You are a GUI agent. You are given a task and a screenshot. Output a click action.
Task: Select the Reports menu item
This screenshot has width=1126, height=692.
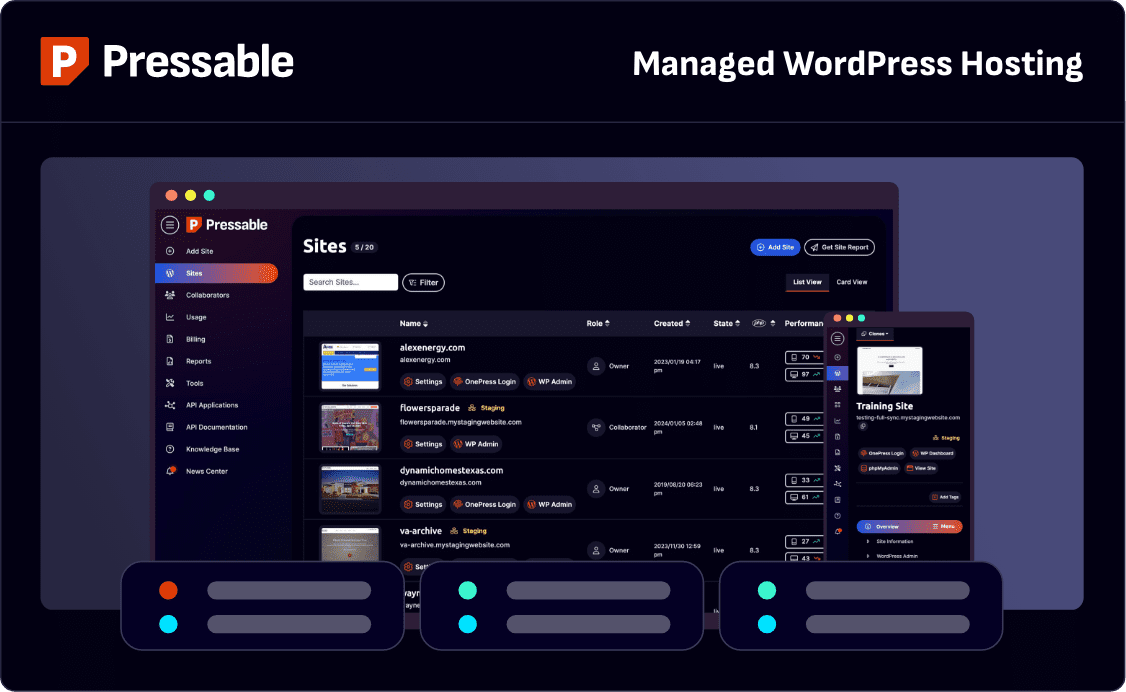coord(170,361)
